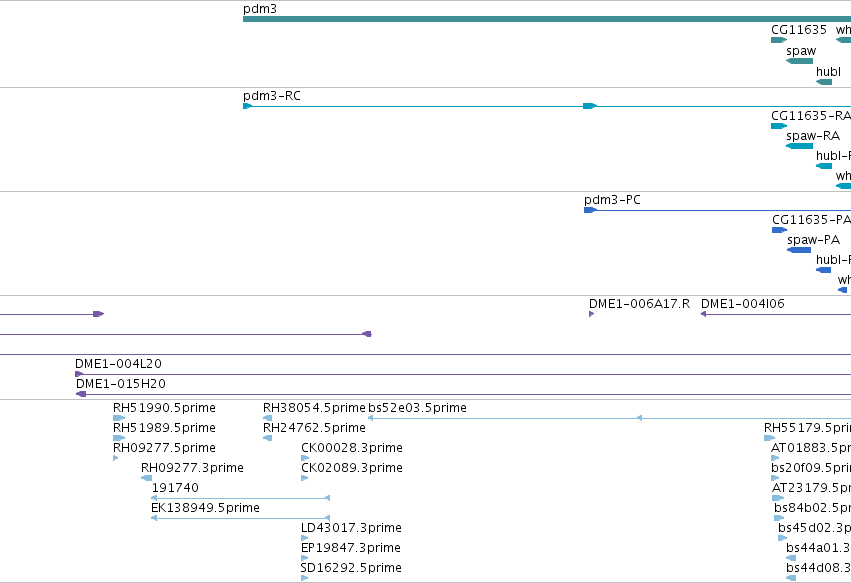Click the pdm3-RC transcript label

(271, 96)
